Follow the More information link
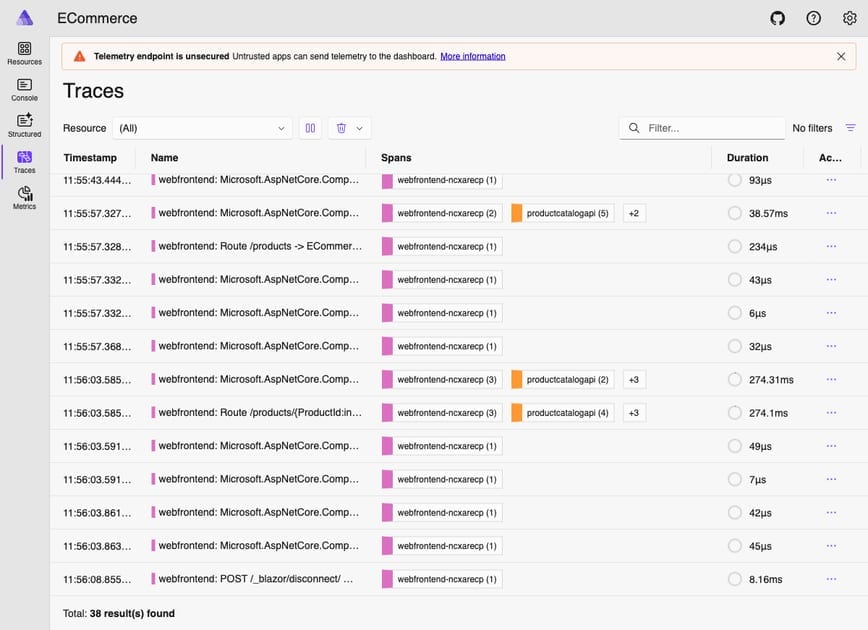 473,56
